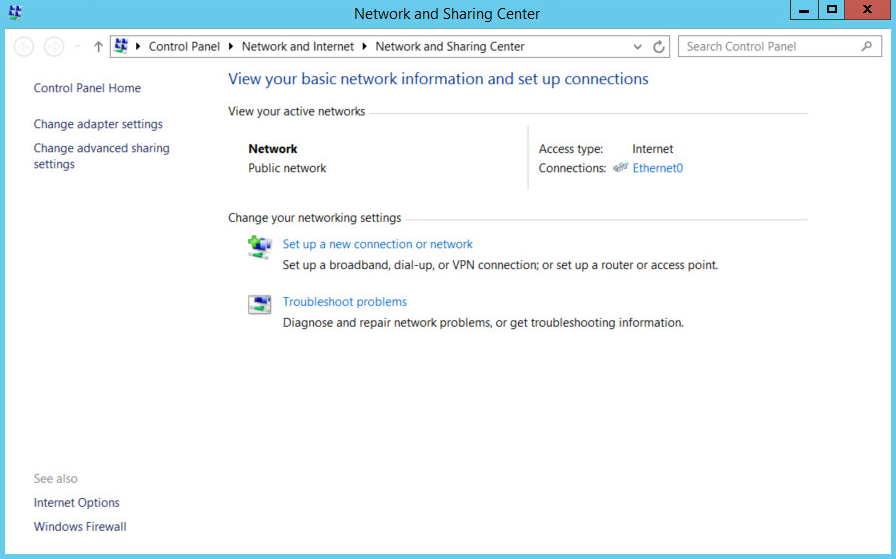The image size is (896, 559).
Task: Click the Back navigation arrow
Action: point(23,46)
